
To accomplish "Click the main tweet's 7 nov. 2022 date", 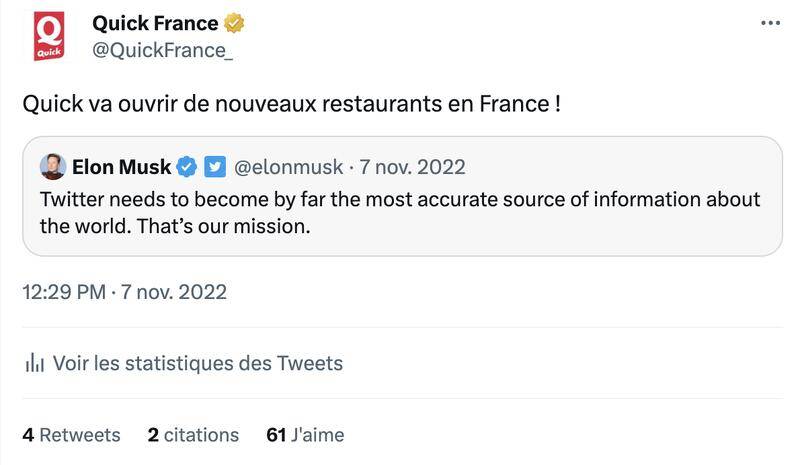I will tap(174, 292).
